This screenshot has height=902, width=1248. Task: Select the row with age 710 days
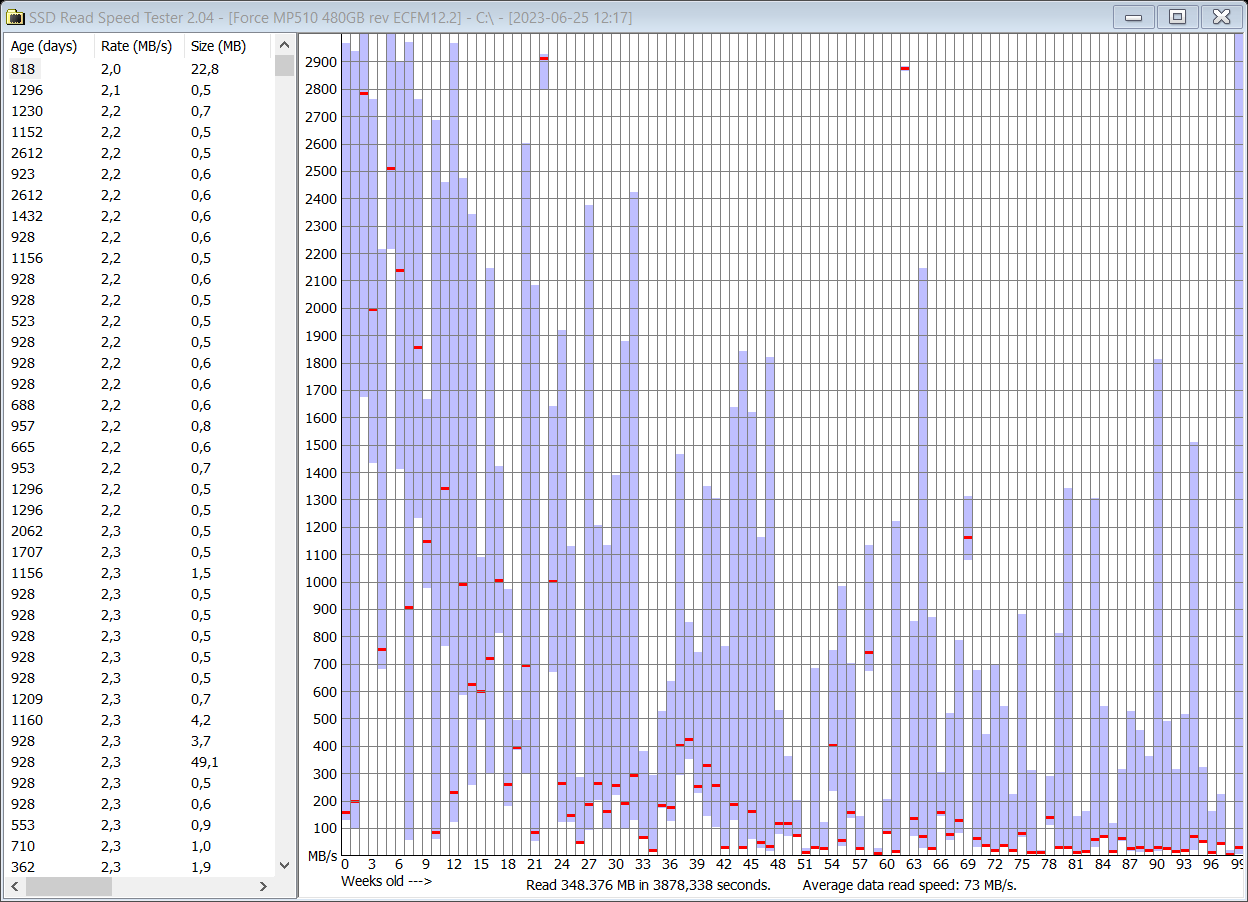(140, 846)
